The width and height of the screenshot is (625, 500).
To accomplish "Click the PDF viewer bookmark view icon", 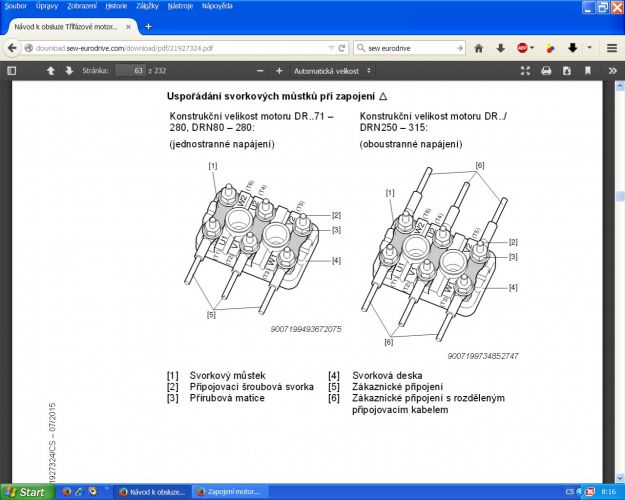I will pos(588,71).
